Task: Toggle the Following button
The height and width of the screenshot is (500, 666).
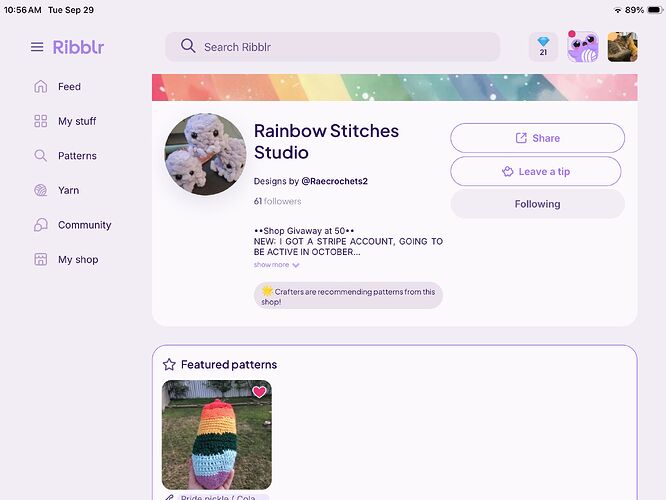Action: tap(537, 204)
